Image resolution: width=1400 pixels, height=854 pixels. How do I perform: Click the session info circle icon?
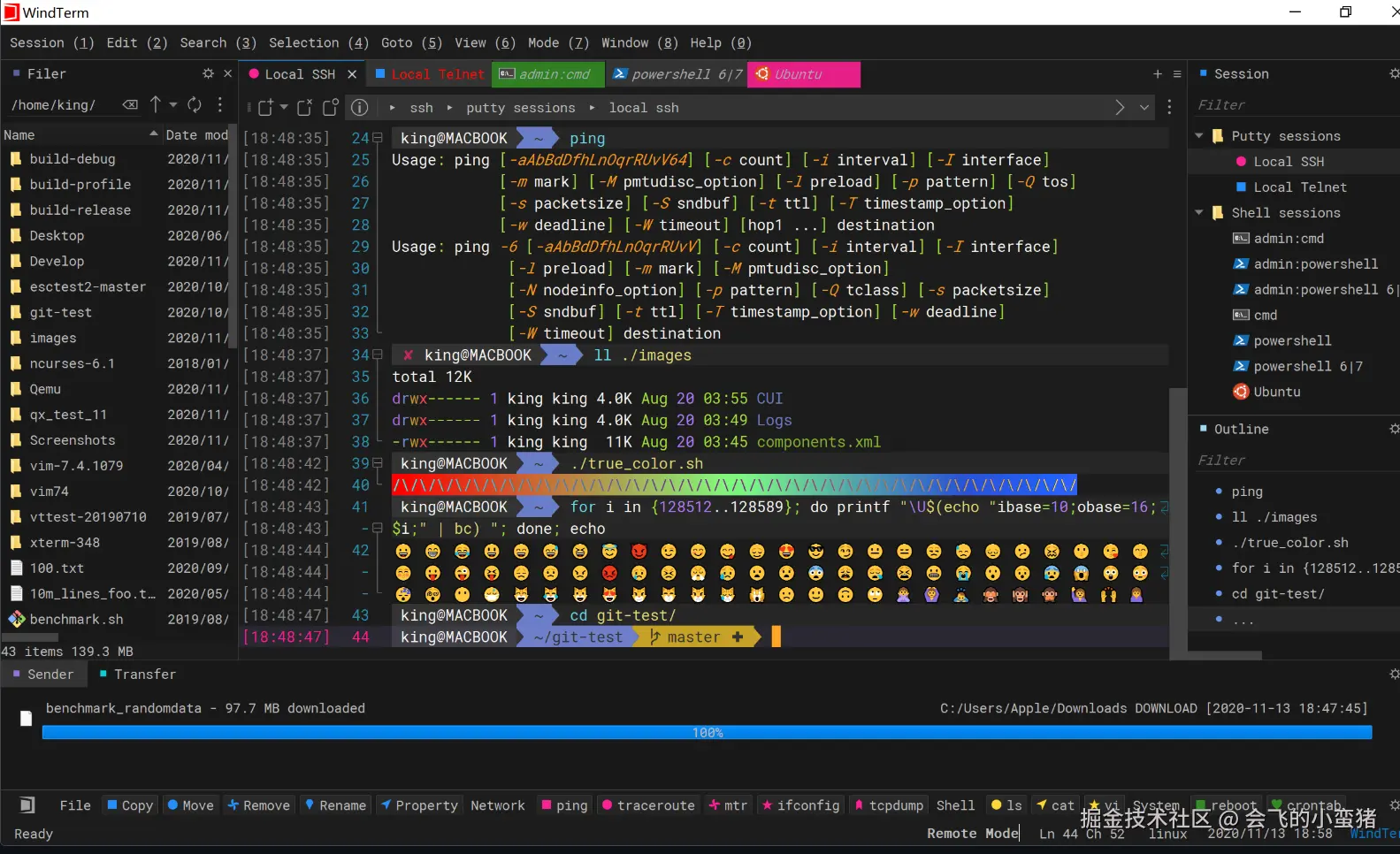coord(360,107)
